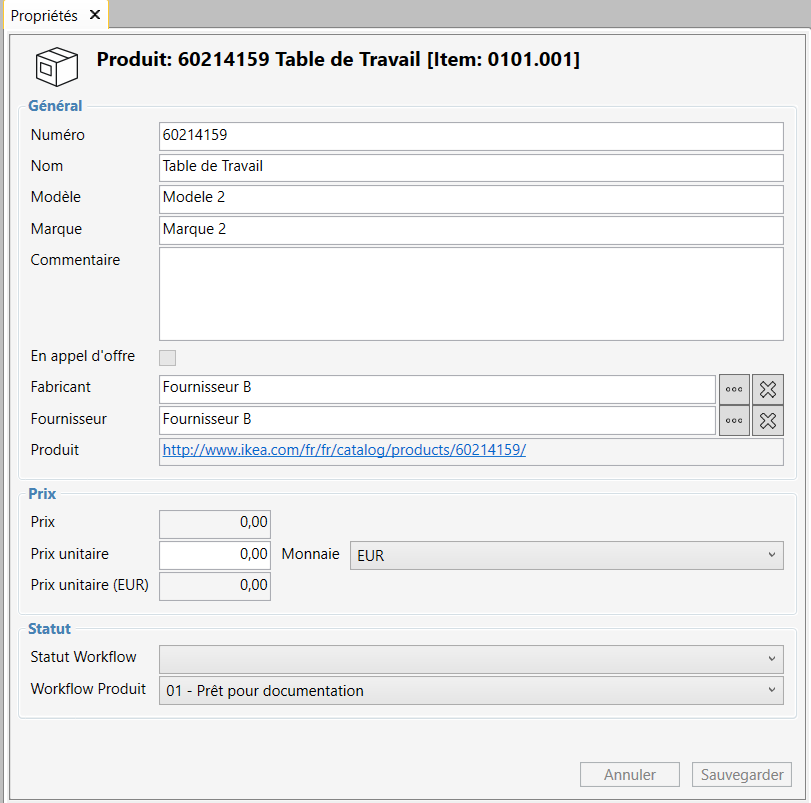Click the product box icon in header
This screenshot has width=811, height=803.
point(56,66)
